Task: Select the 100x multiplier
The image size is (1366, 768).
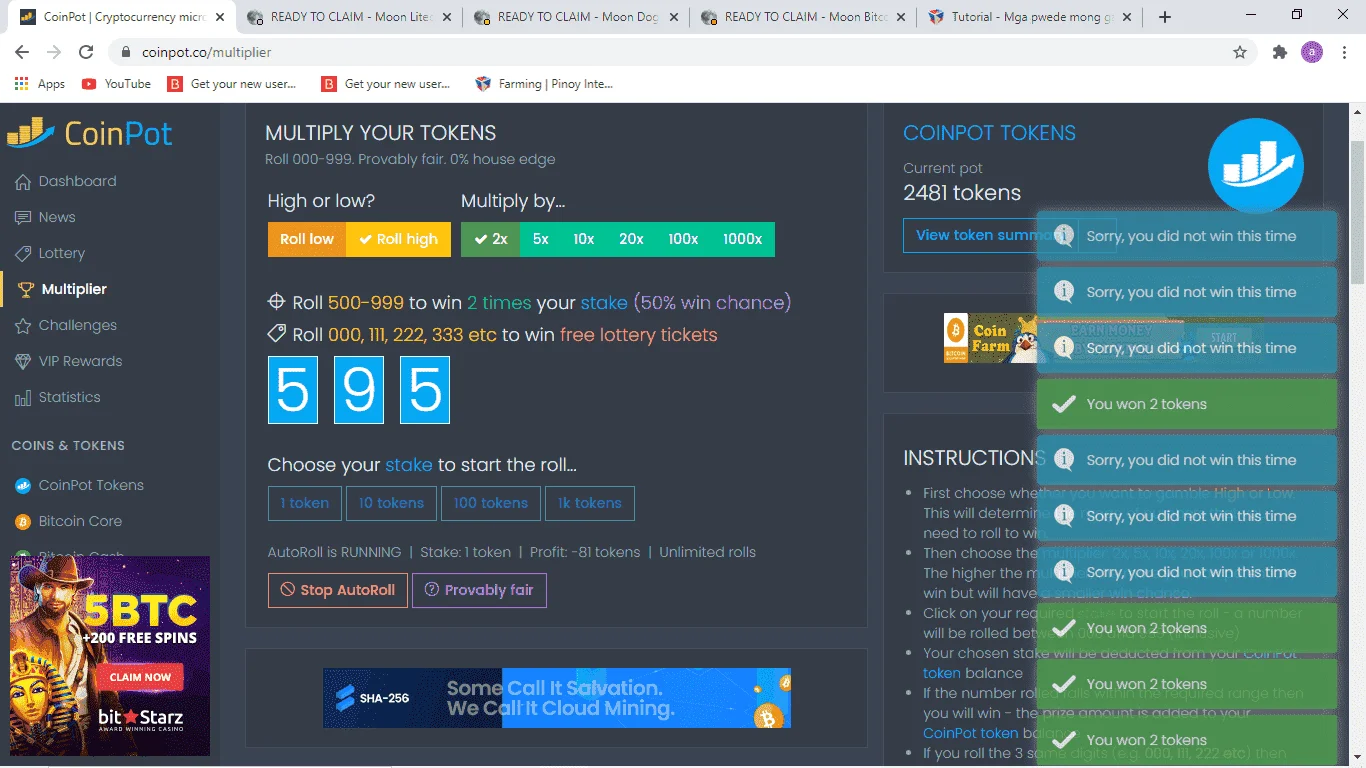Action: click(x=683, y=239)
